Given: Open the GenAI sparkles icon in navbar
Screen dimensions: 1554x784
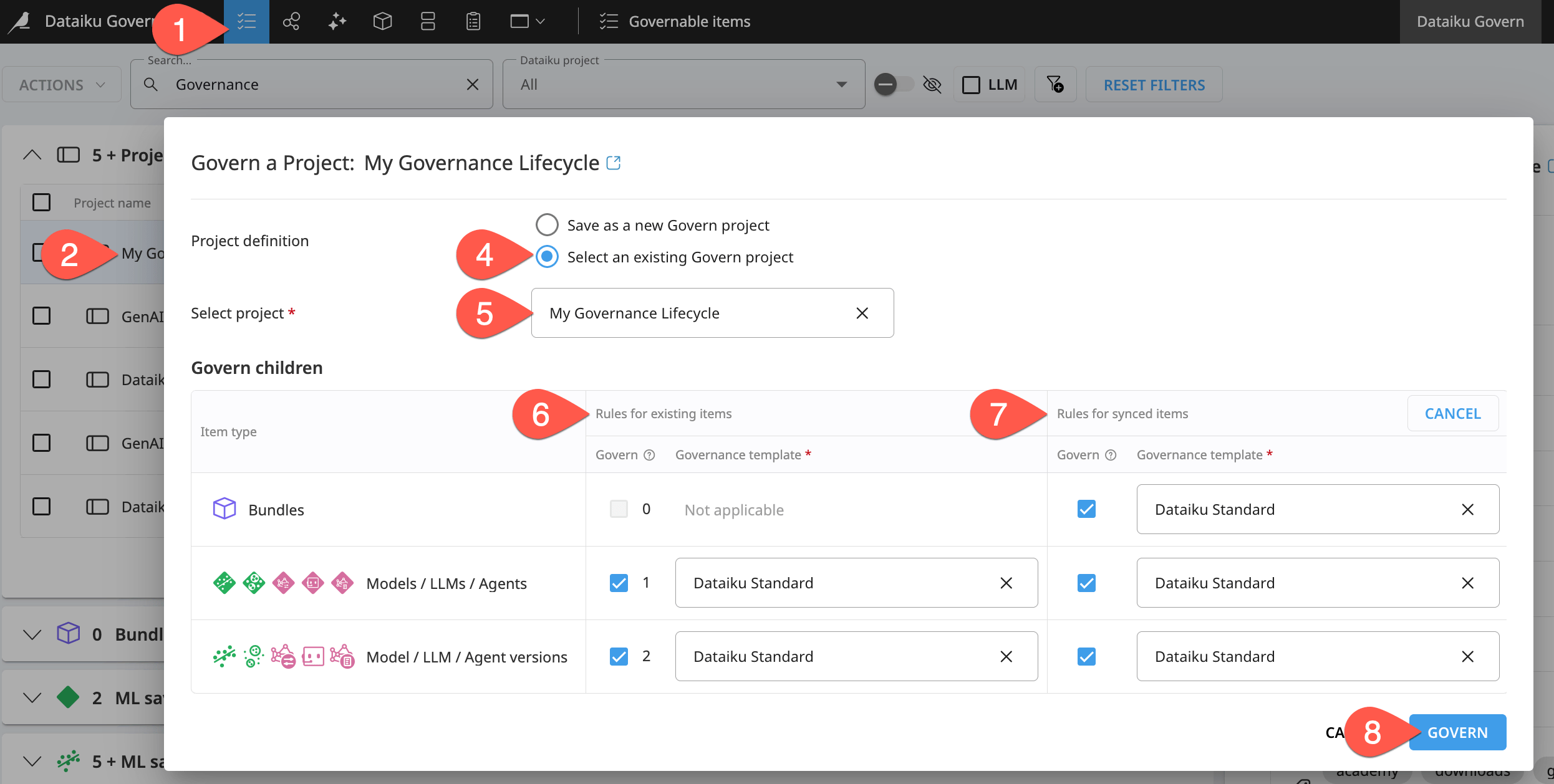Looking at the screenshot, I should click(x=337, y=22).
